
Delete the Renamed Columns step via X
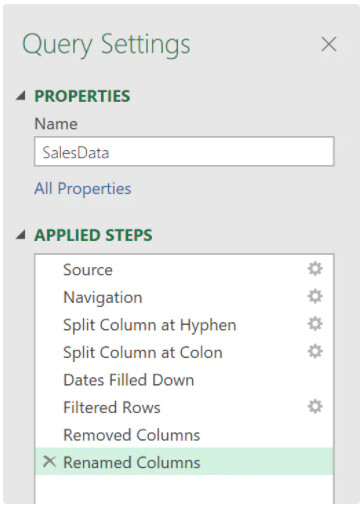(x=49, y=462)
